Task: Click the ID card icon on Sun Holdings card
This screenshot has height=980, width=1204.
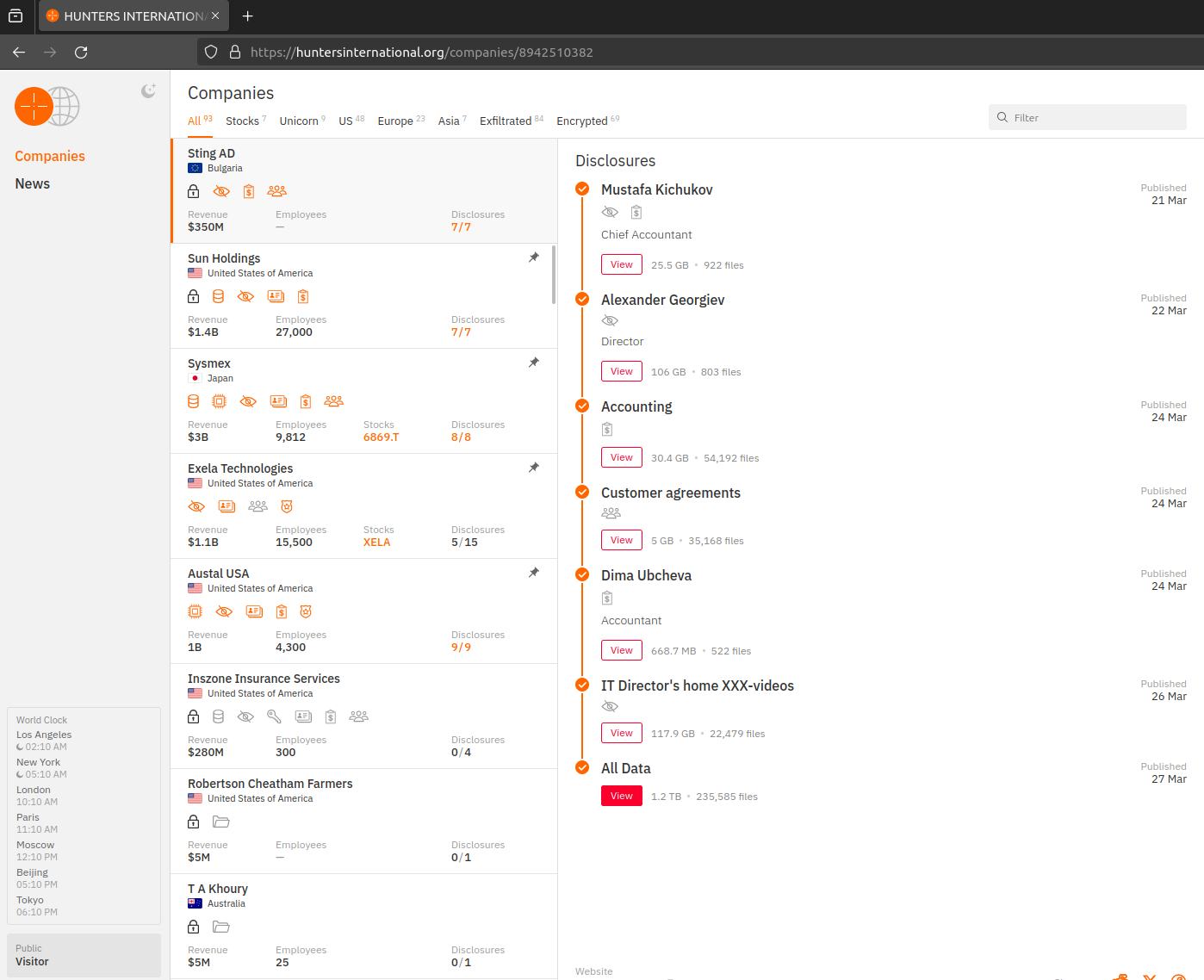Action: [276, 296]
